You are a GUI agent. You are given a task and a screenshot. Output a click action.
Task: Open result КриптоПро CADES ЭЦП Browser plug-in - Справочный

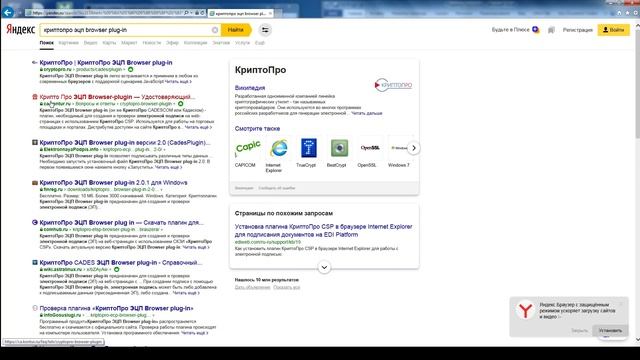click(120, 262)
